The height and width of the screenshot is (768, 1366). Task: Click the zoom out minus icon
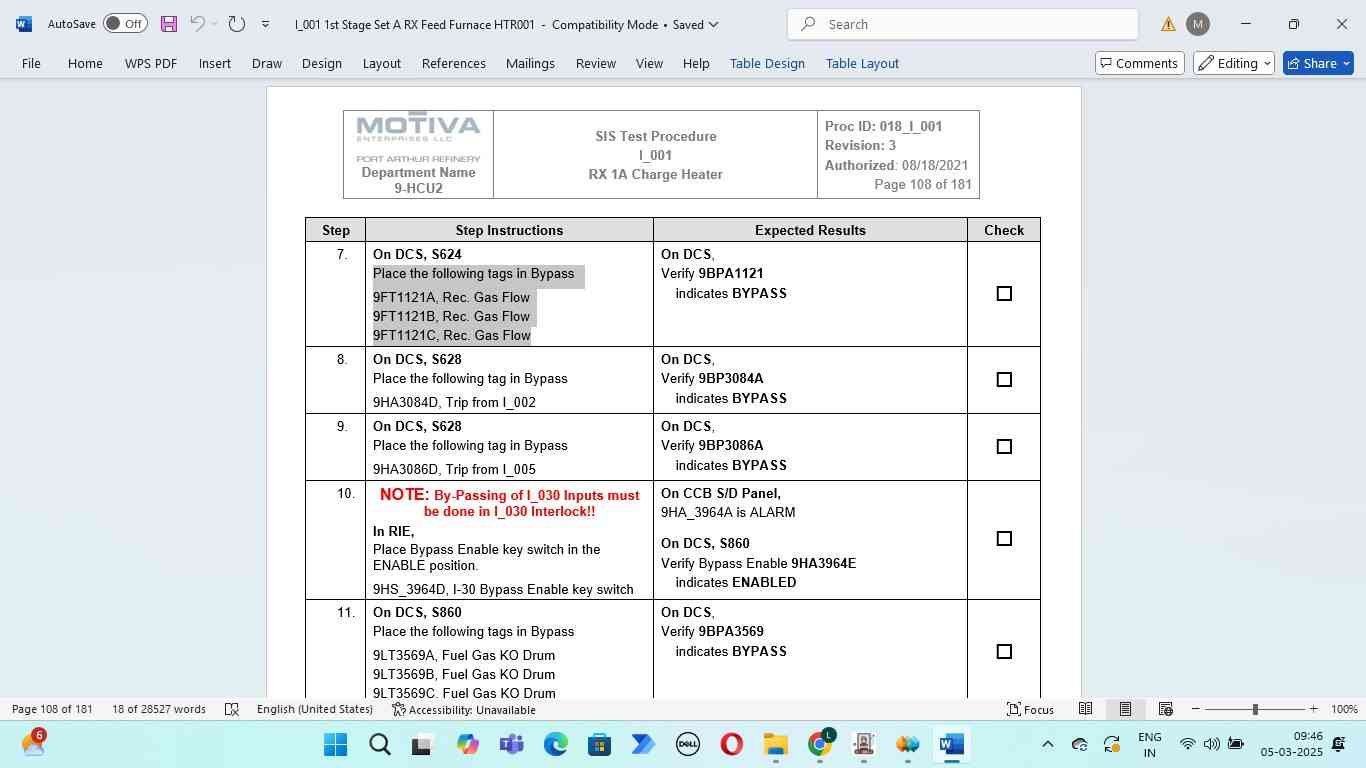coord(1195,709)
